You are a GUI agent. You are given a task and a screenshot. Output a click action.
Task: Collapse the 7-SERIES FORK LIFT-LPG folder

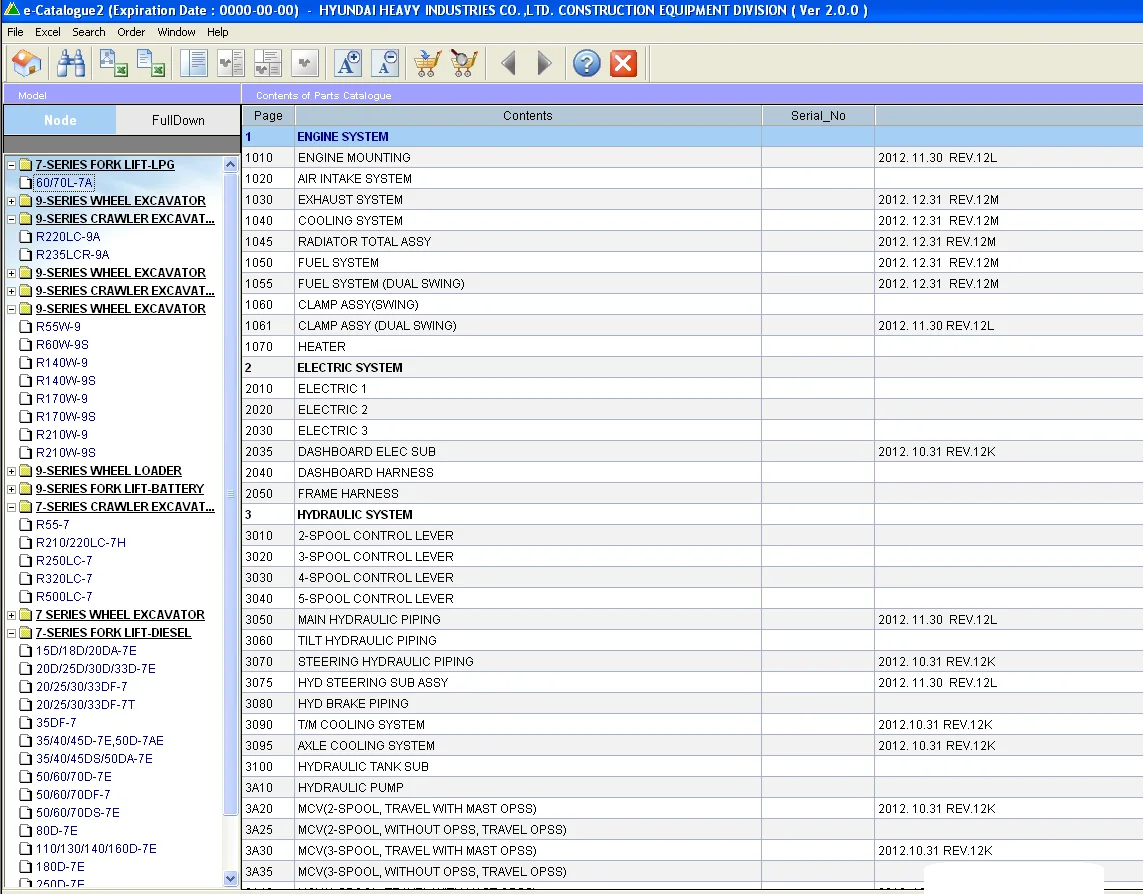12,165
